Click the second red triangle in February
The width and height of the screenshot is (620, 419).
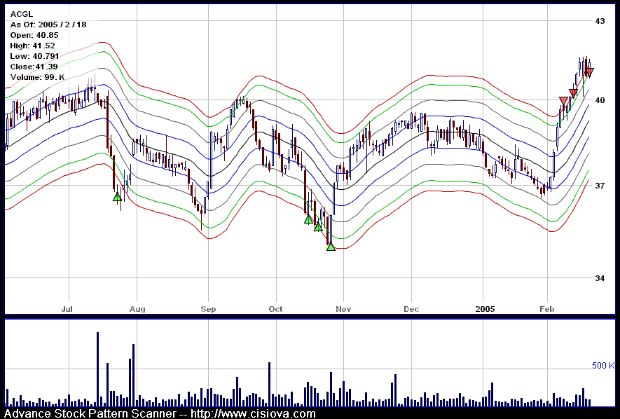[573, 93]
